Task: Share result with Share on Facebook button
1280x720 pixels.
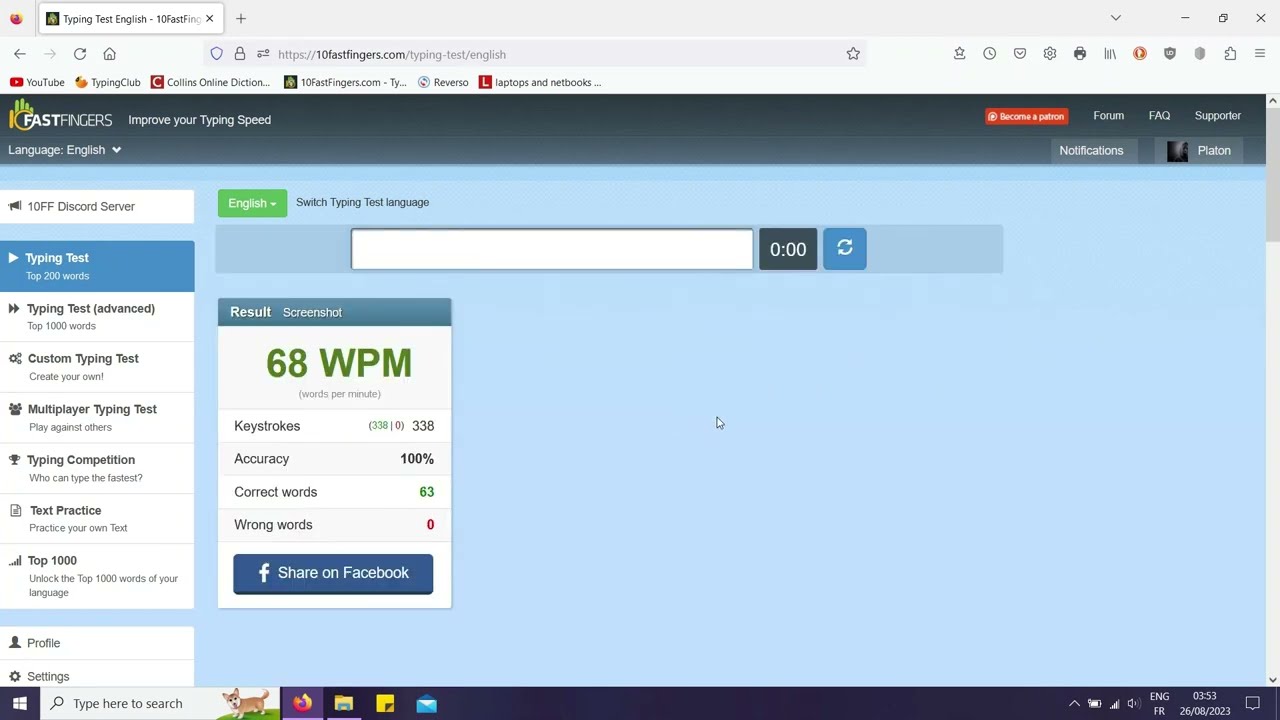Action: pyautogui.click(x=333, y=573)
